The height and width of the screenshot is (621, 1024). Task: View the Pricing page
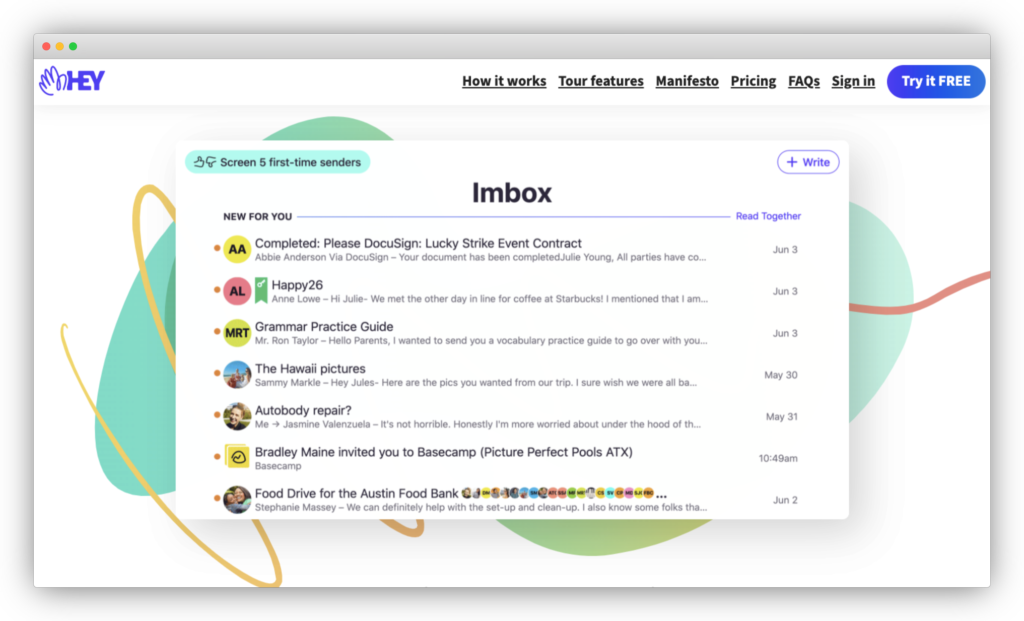pos(753,81)
